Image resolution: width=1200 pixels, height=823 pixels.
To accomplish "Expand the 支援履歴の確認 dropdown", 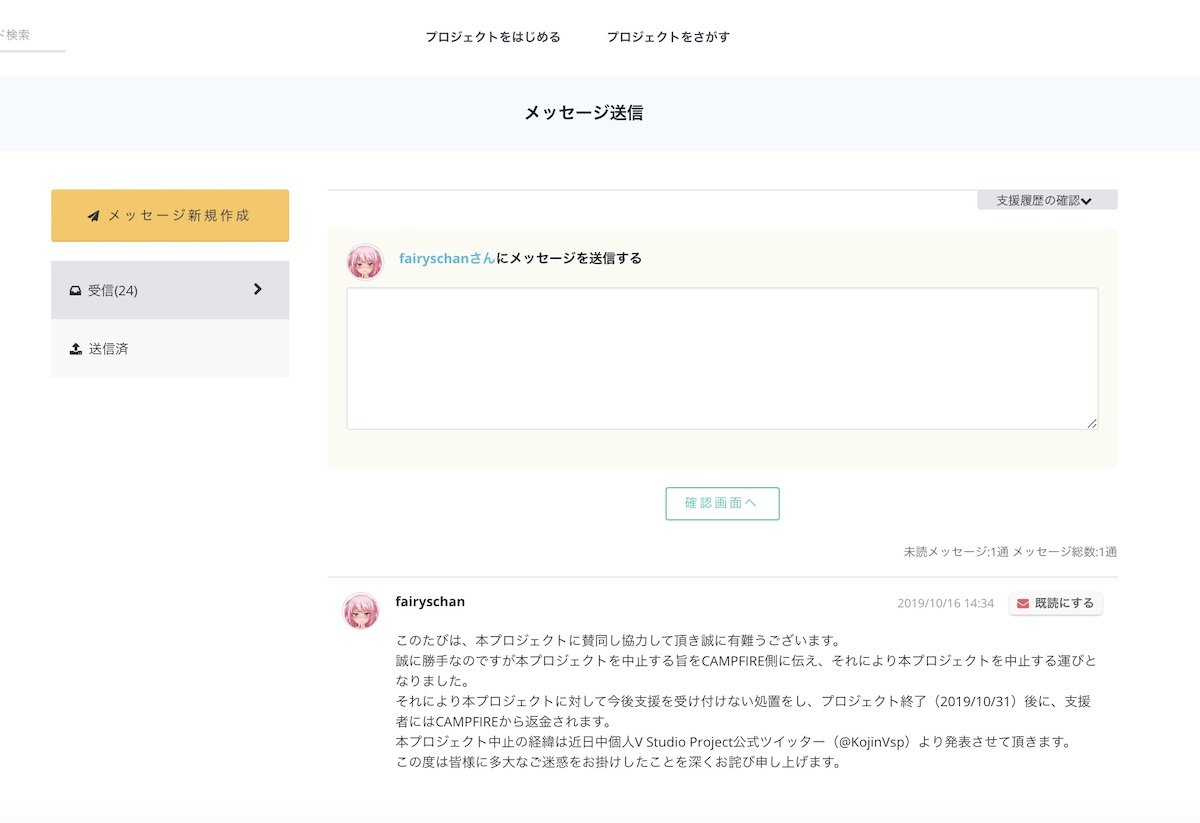I will pyautogui.click(x=1047, y=200).
